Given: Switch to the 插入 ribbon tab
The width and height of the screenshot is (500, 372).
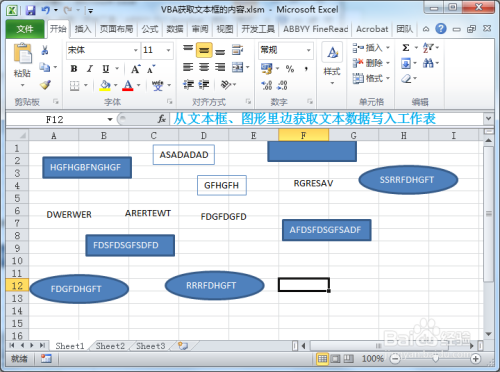Looking at the screenshot, I should (x=83, y=29).
